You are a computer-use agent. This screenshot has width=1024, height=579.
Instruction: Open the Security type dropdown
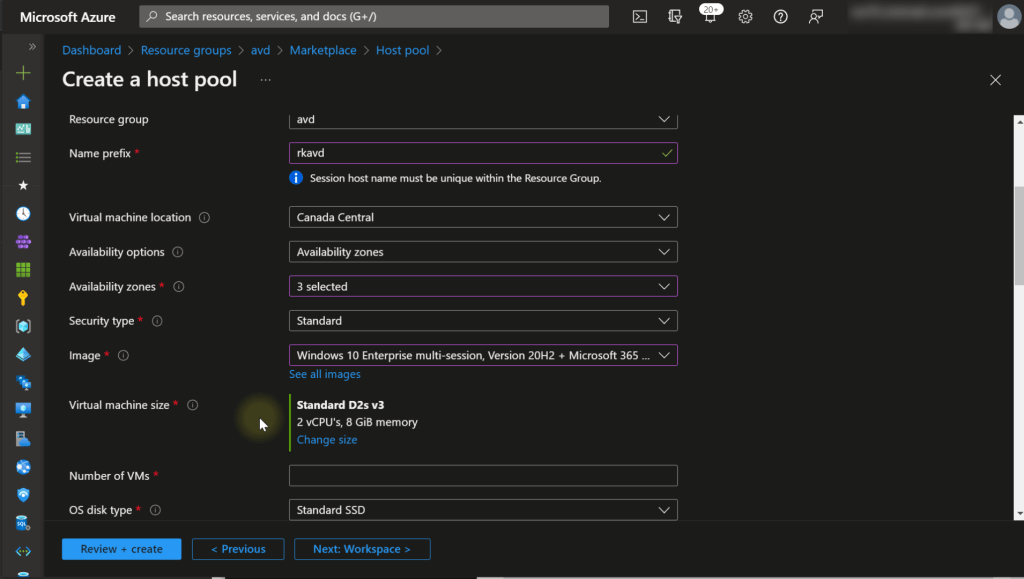(483, 321)
